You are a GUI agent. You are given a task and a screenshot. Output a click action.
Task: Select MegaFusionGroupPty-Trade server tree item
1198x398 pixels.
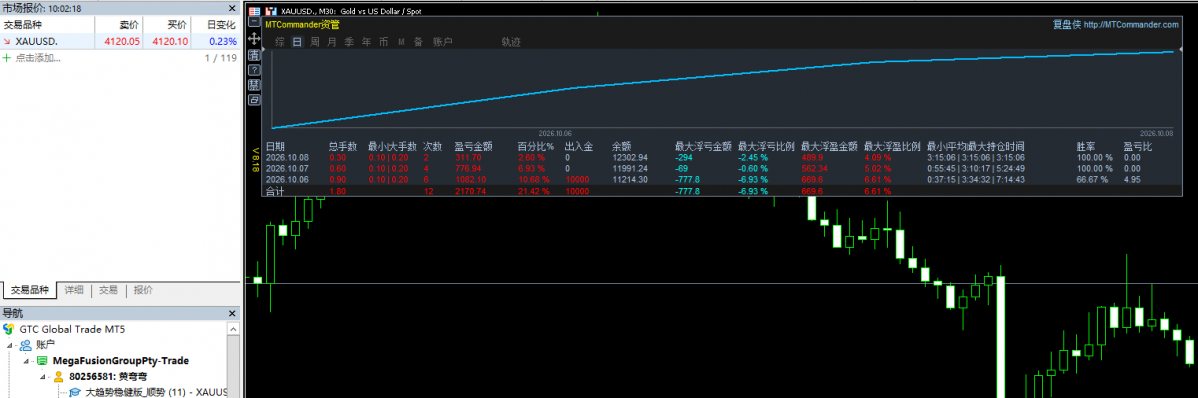click(x=121, y=361)
